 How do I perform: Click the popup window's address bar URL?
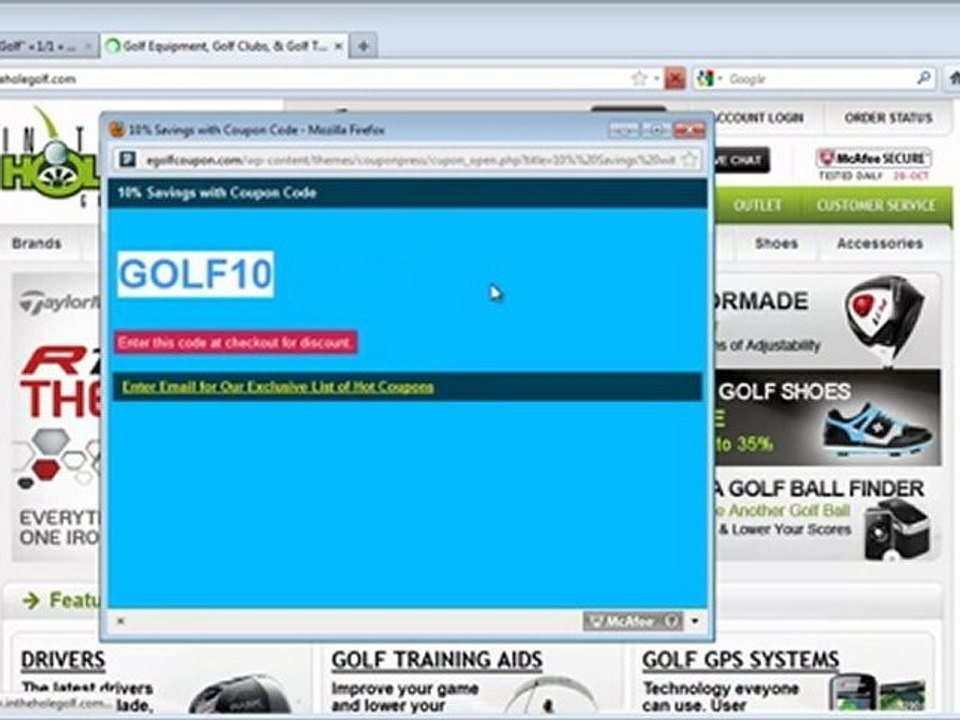[x=410, y=160]
